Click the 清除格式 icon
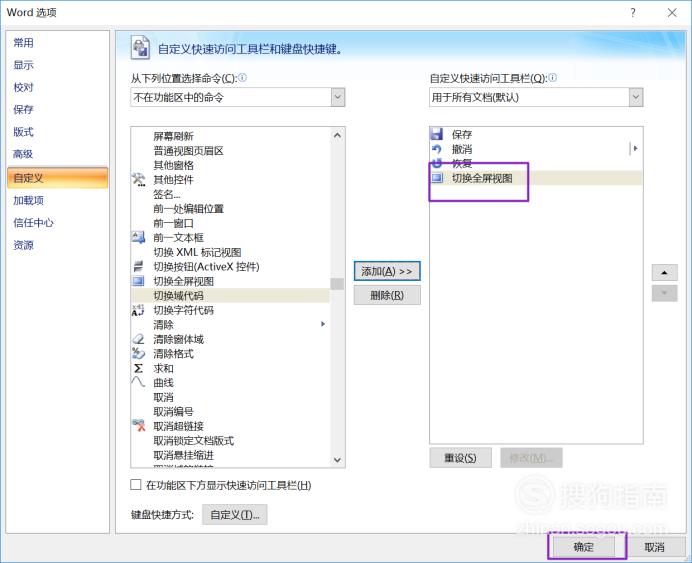This screenshot has width=692, height=563. [x=138, y=353]
